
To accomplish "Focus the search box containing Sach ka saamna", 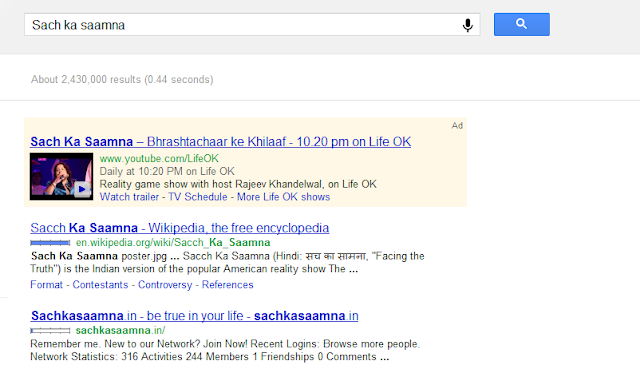I will tap(252, 25).
